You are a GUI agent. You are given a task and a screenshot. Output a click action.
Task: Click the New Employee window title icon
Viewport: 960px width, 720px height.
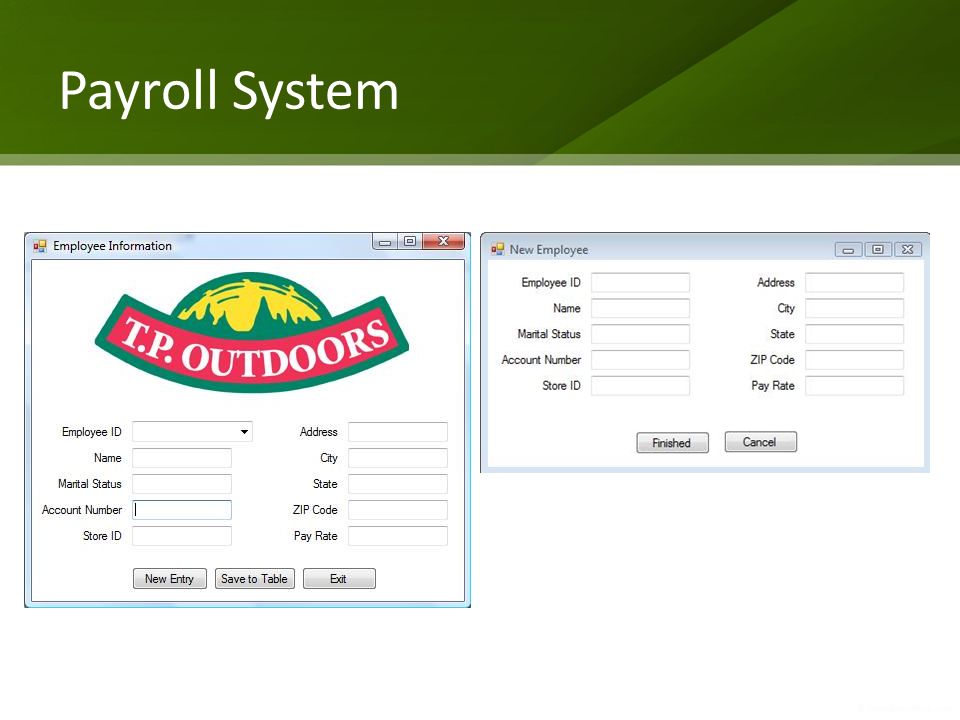point(497,249)
